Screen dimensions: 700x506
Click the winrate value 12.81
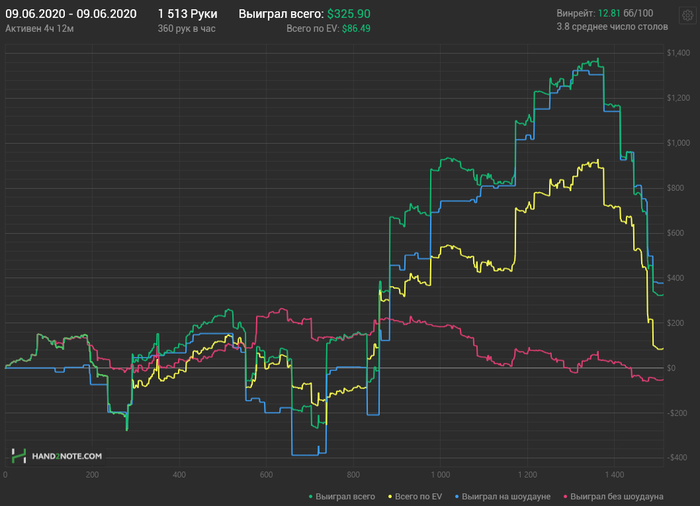coord(609,13)
